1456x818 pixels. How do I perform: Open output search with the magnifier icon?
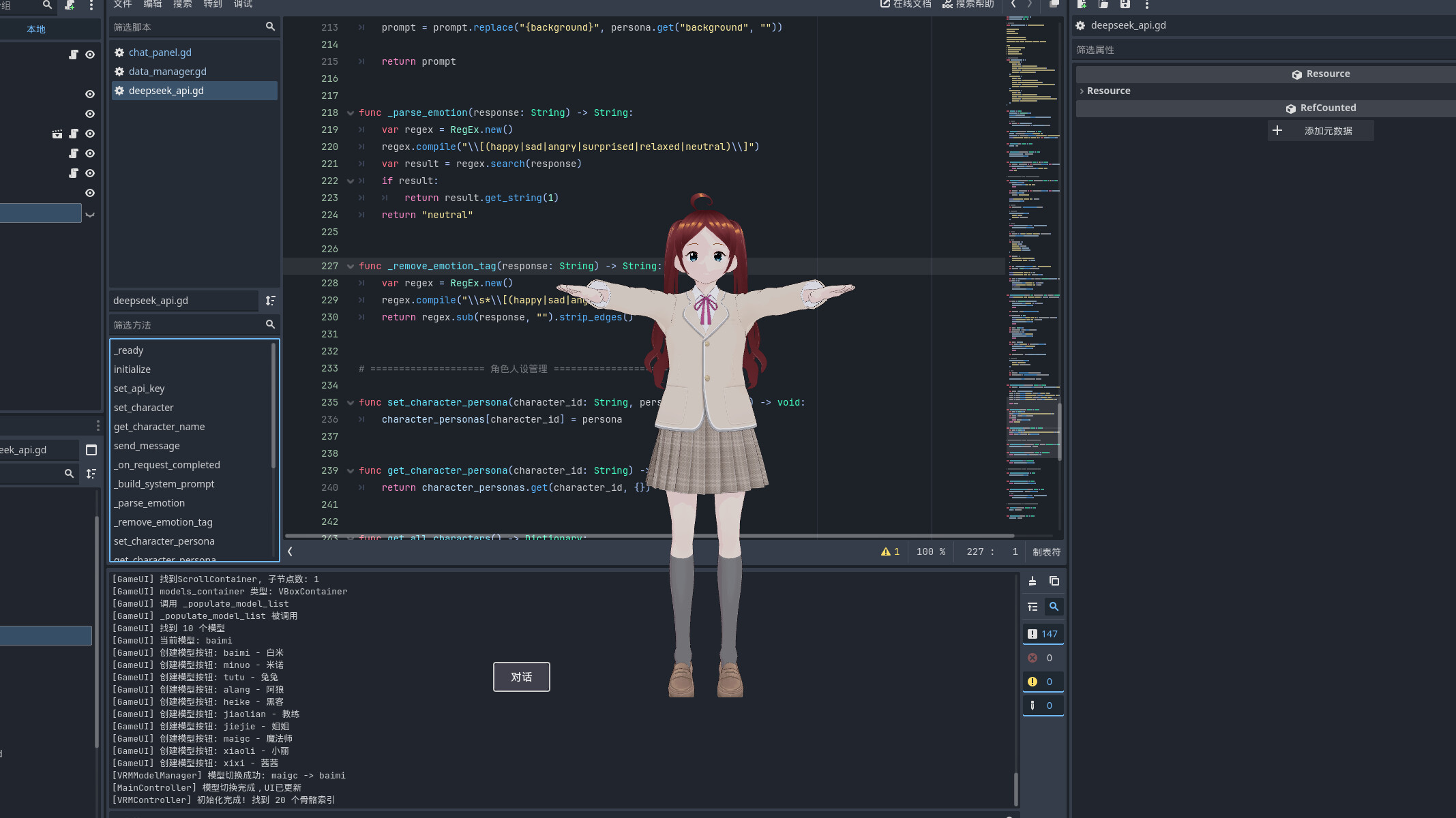[1054, 606]
